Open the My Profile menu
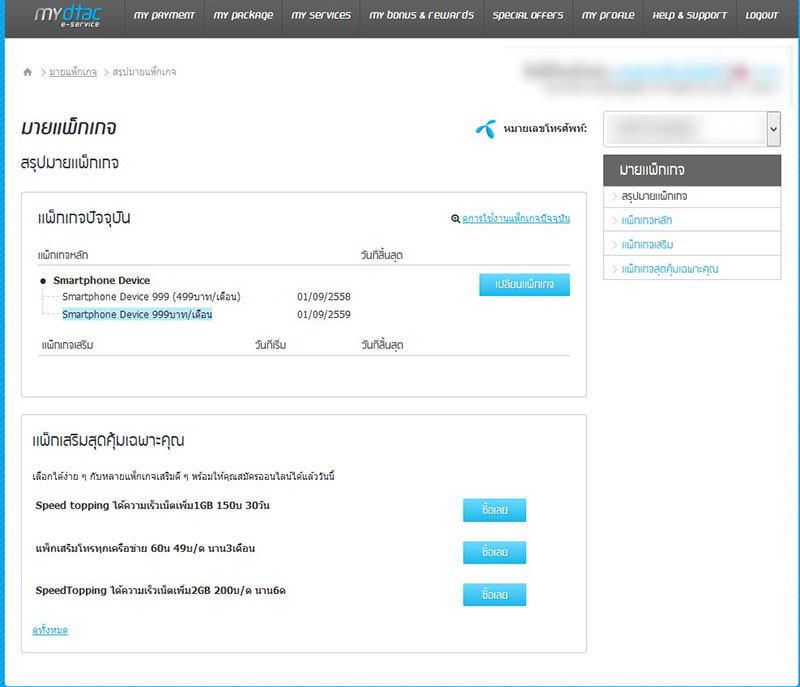800x687 pixels. tap(608, 15)
